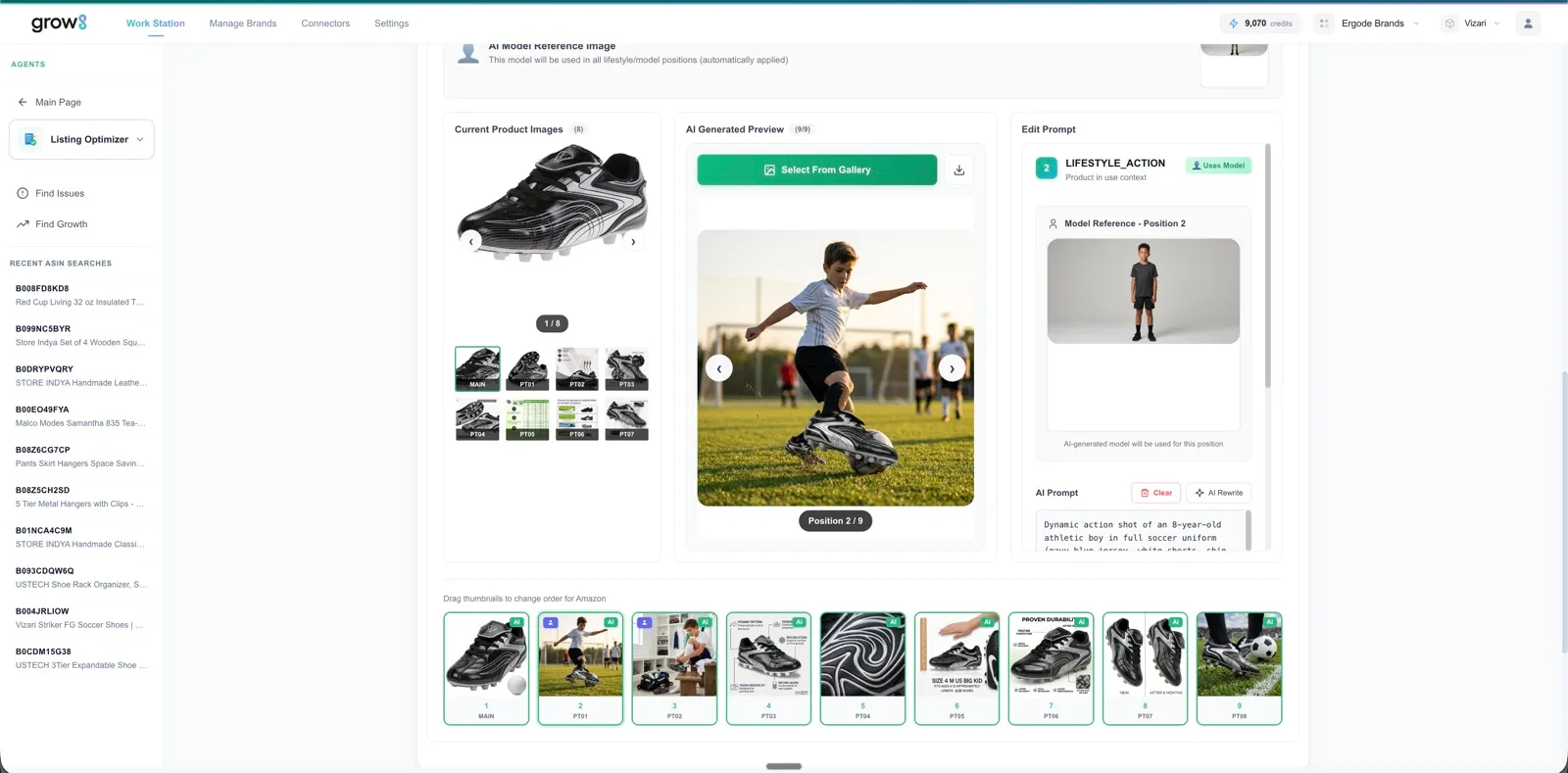Click the AI Rewrite button
Viewport: 1568px width, 773px height.
1219,493
